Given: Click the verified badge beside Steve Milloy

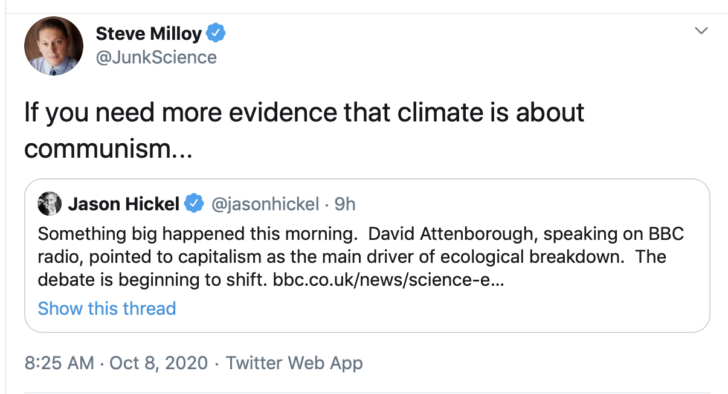Looking at the screenshot, I should tap(215, 33).
